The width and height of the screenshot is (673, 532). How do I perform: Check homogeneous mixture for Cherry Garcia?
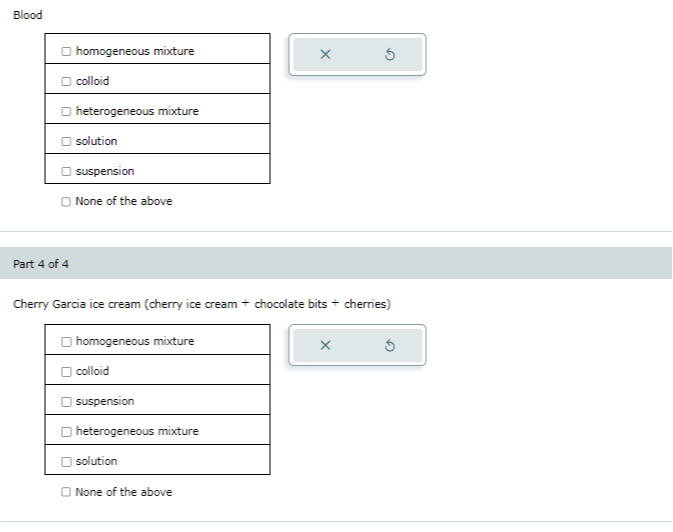click(66, 341)
